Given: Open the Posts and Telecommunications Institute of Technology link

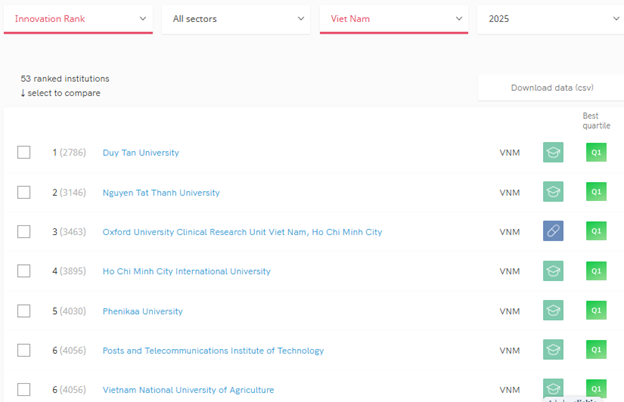Looking at the screenshot, I should coord(213,351).
